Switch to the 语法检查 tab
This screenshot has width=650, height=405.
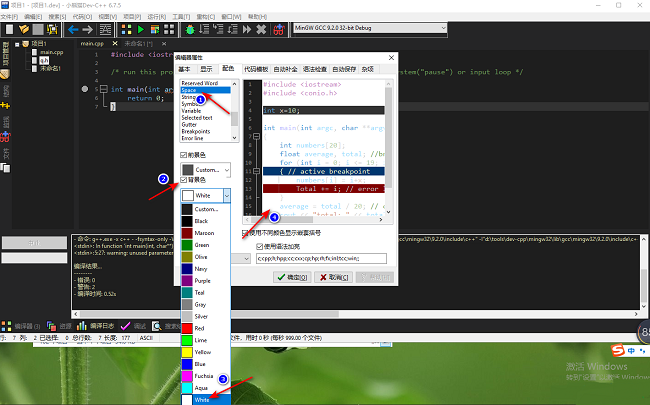click(x=313, y=69)
